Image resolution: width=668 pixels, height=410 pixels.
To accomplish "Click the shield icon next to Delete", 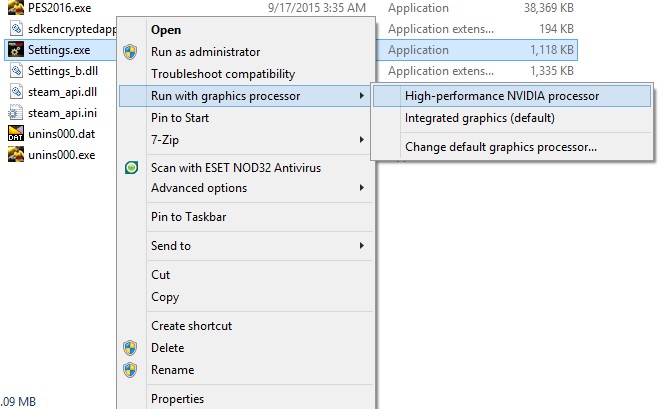I will (130, 348).
